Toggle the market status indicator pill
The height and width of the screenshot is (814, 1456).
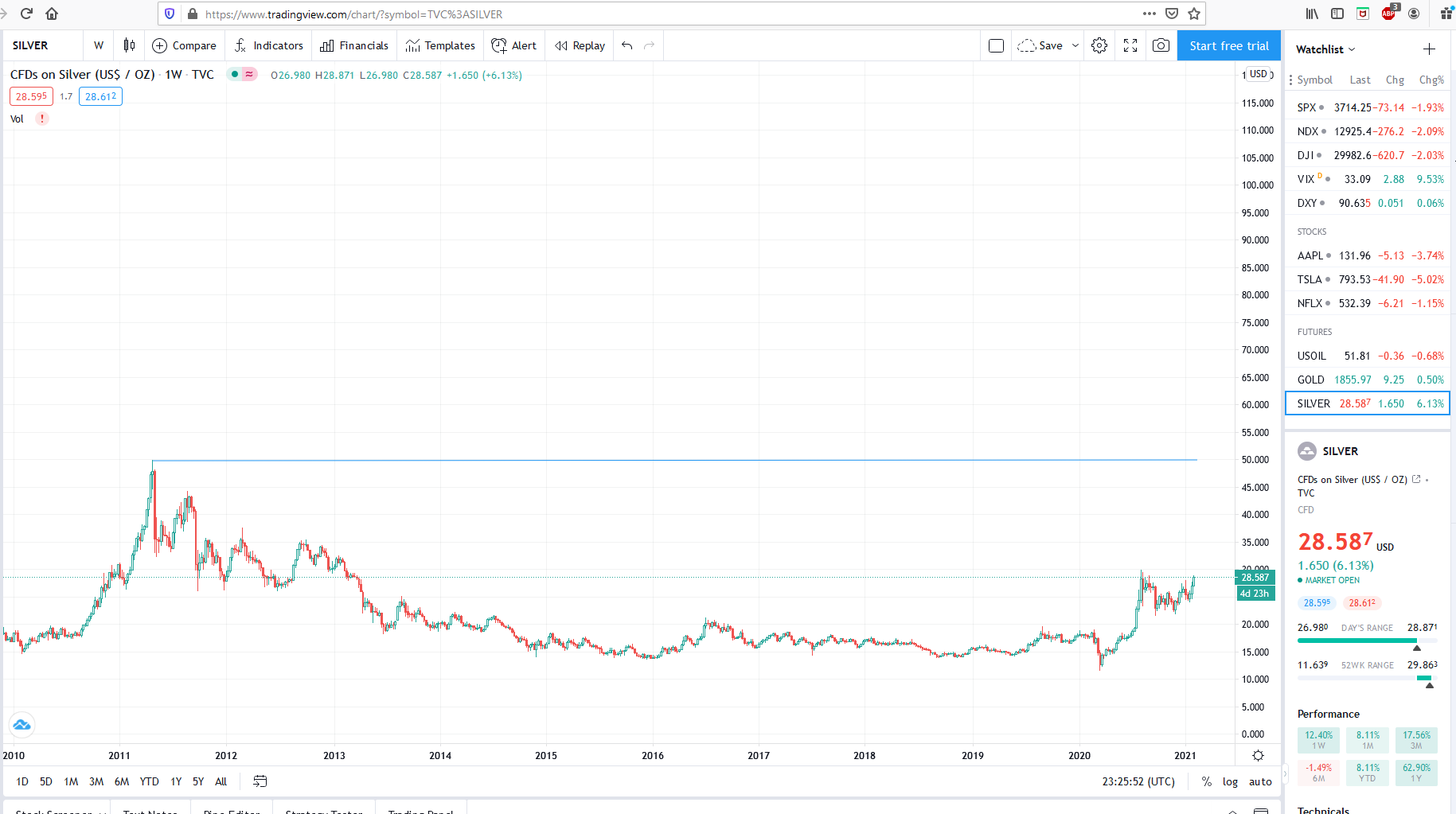coord(242,74)
